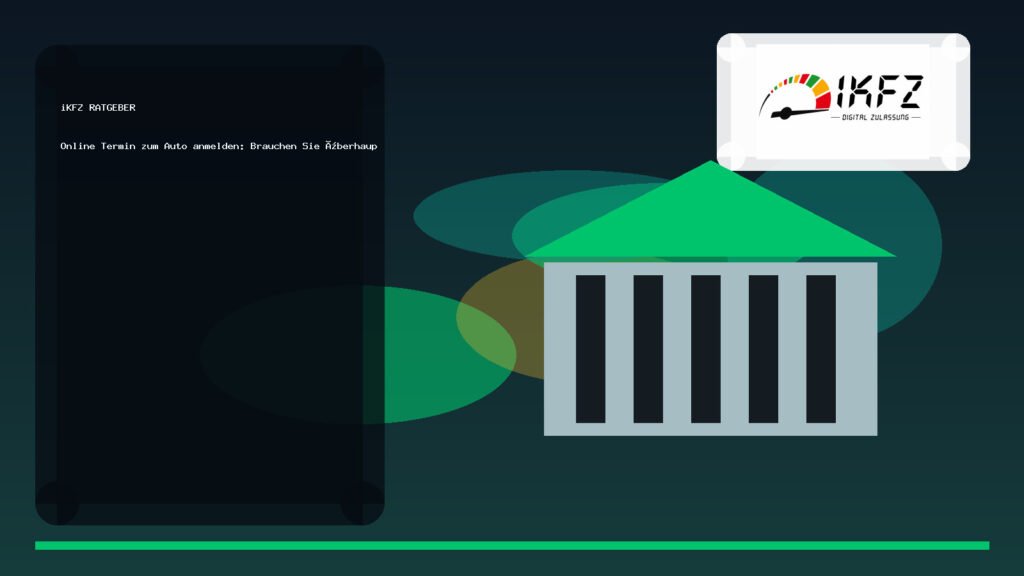Click the "DIGITAL ZULASSUNG" tagline under the logo
1024x576 pixels.
(x=875, y=118)
